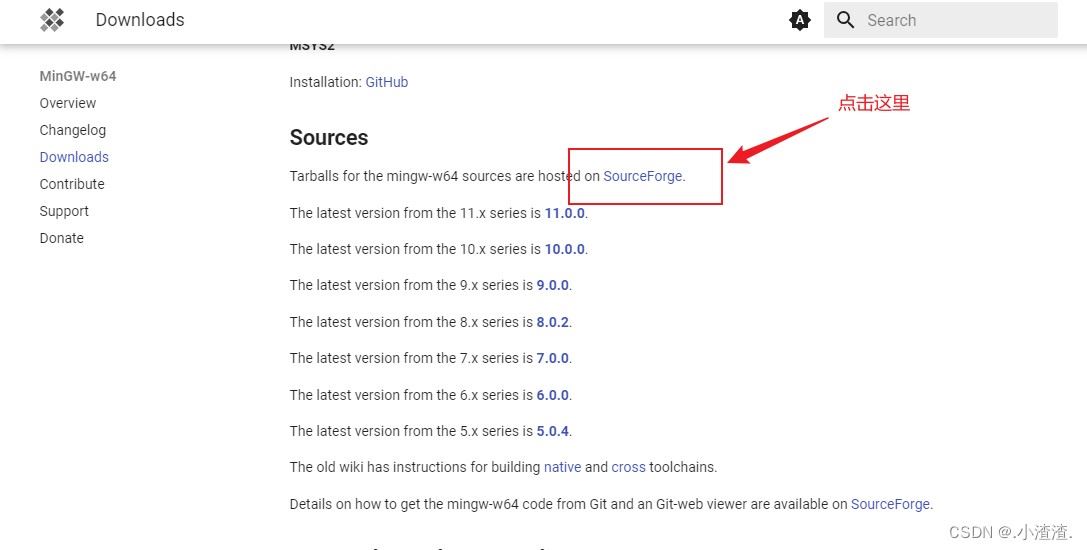Open Overview in the sidebar
Screen dimensions: 1087x550
(x=68, y=103)
